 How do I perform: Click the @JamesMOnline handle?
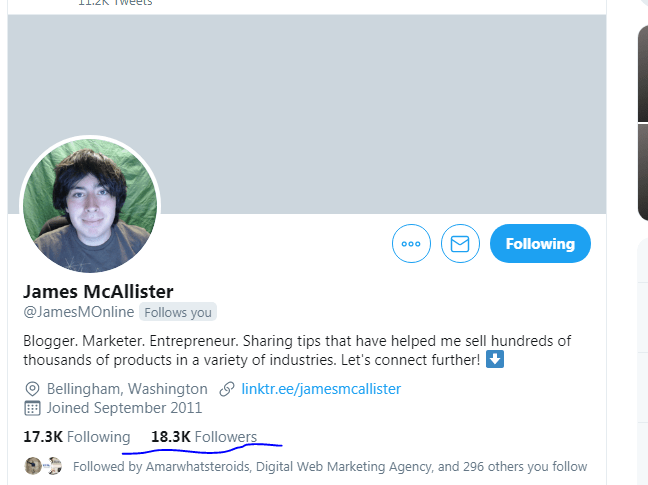pyautogui.click(x=78, y=312)
